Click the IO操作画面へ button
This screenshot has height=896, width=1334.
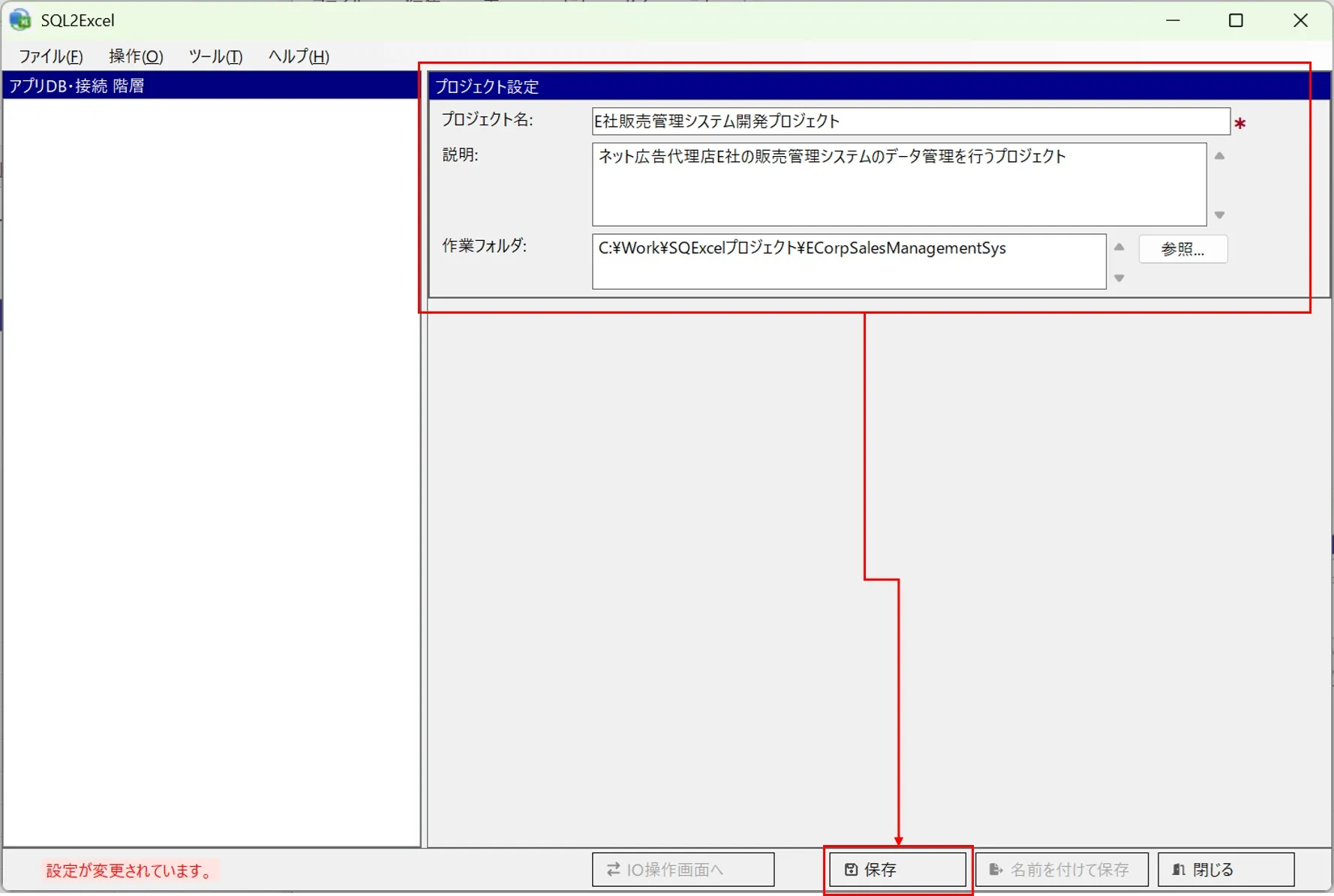[683, 869]
